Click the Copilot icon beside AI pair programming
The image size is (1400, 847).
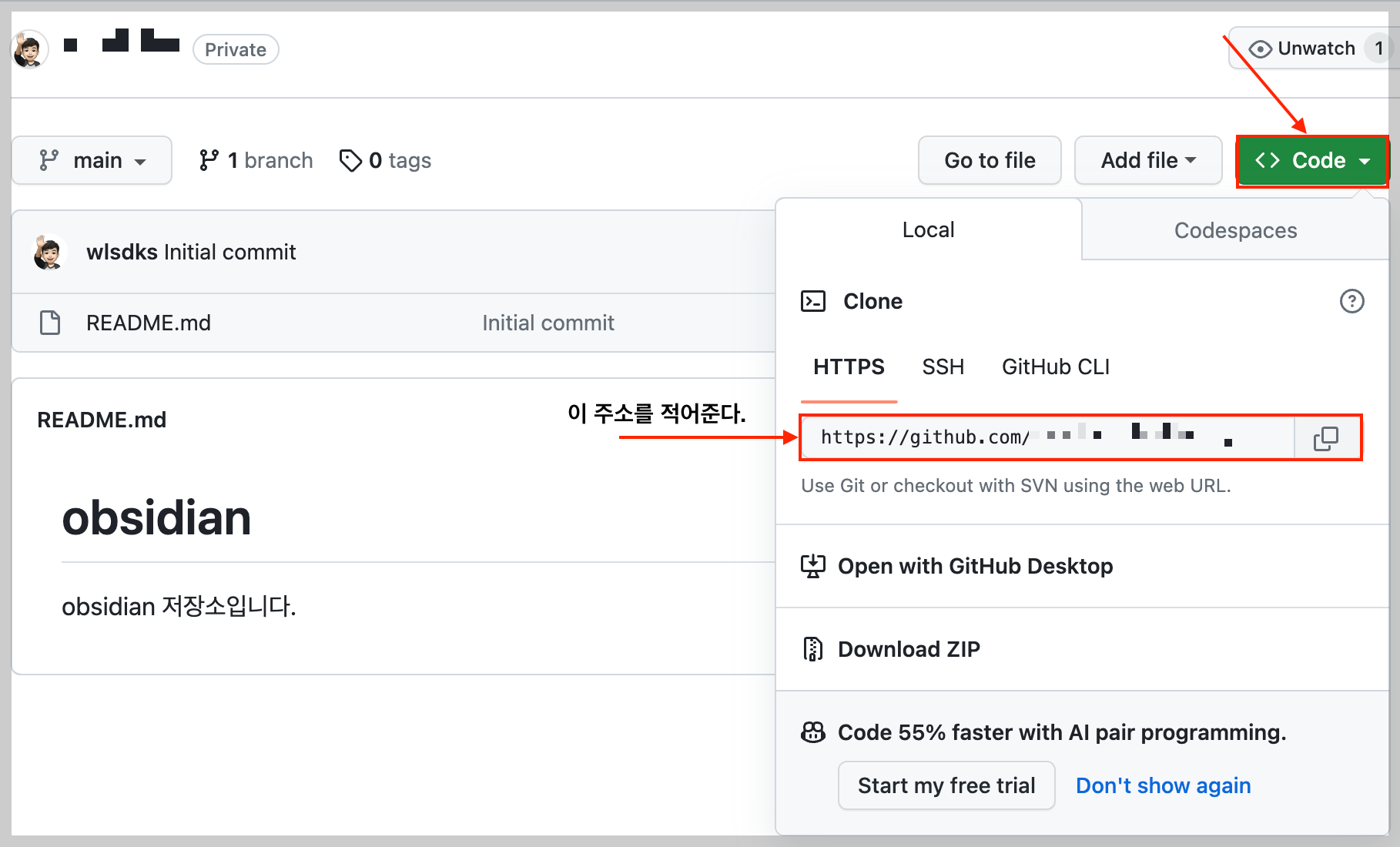(x=813, y=732)
